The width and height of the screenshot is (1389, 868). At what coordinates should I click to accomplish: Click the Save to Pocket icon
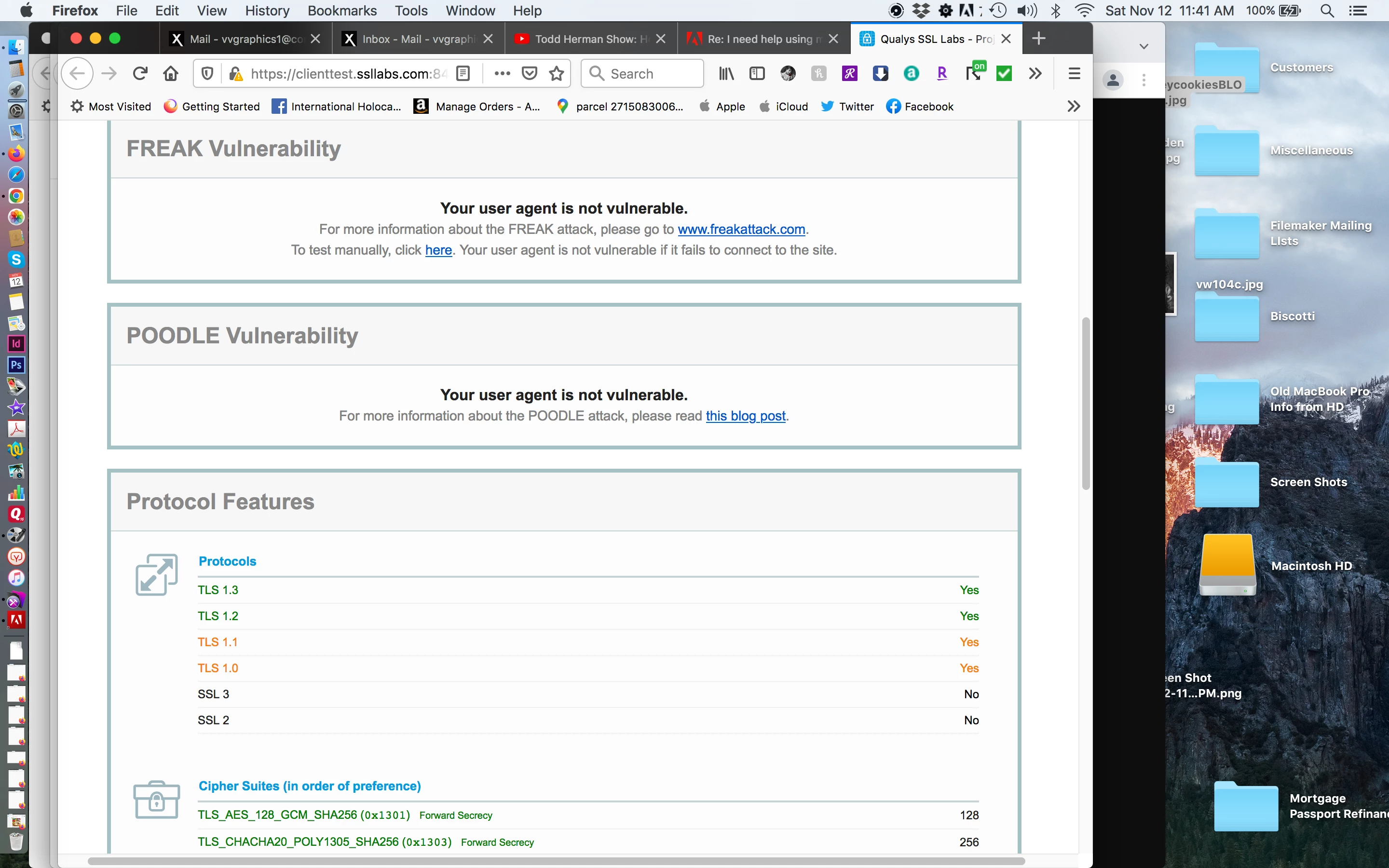[x=529, y=73]
